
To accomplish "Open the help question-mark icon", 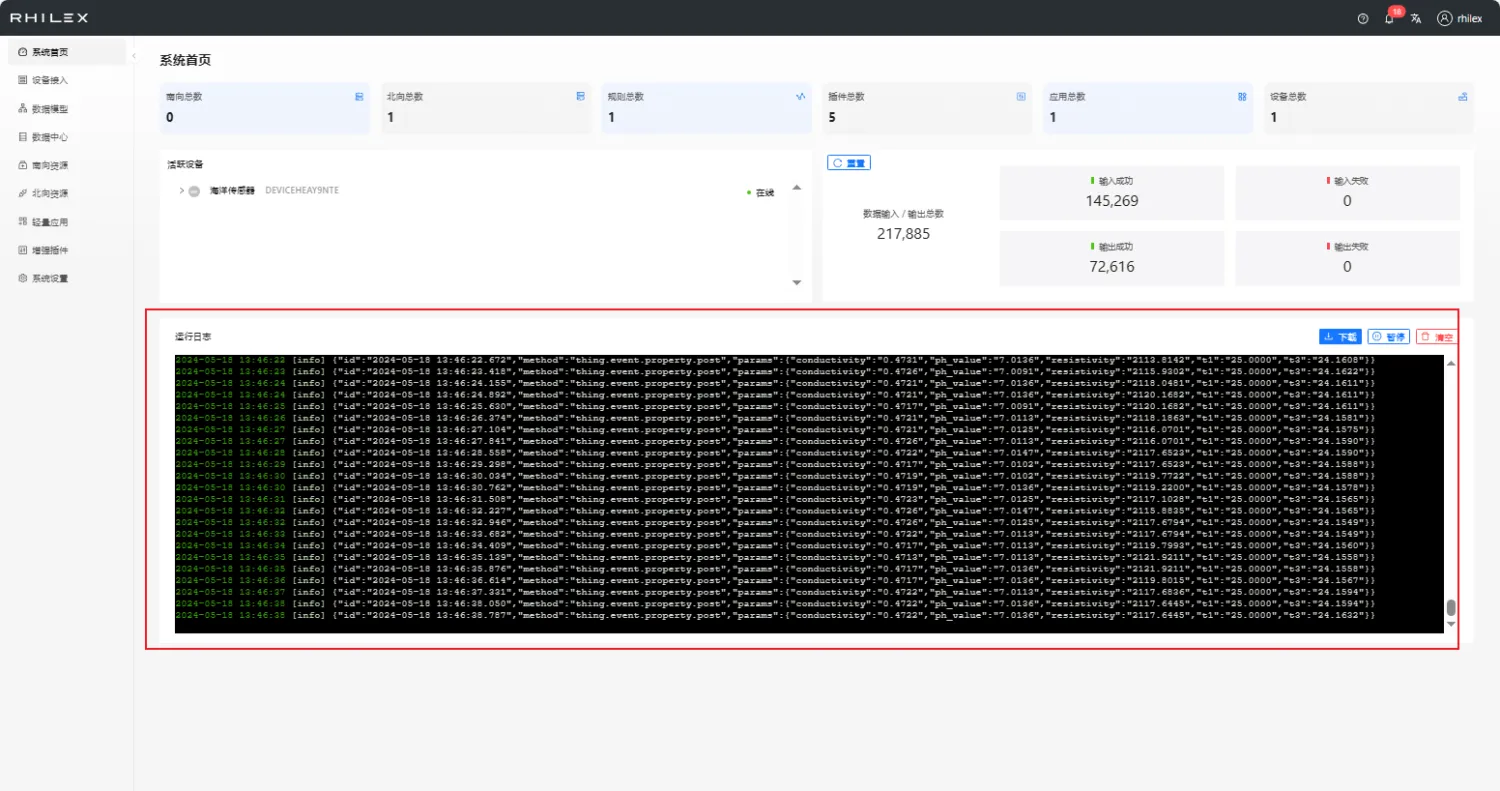I will click(1362, 18).
